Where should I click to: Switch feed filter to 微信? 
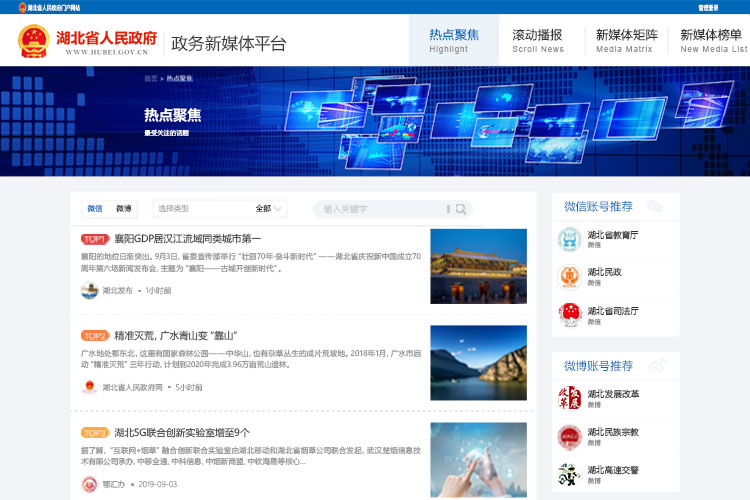tap(95, 209)
